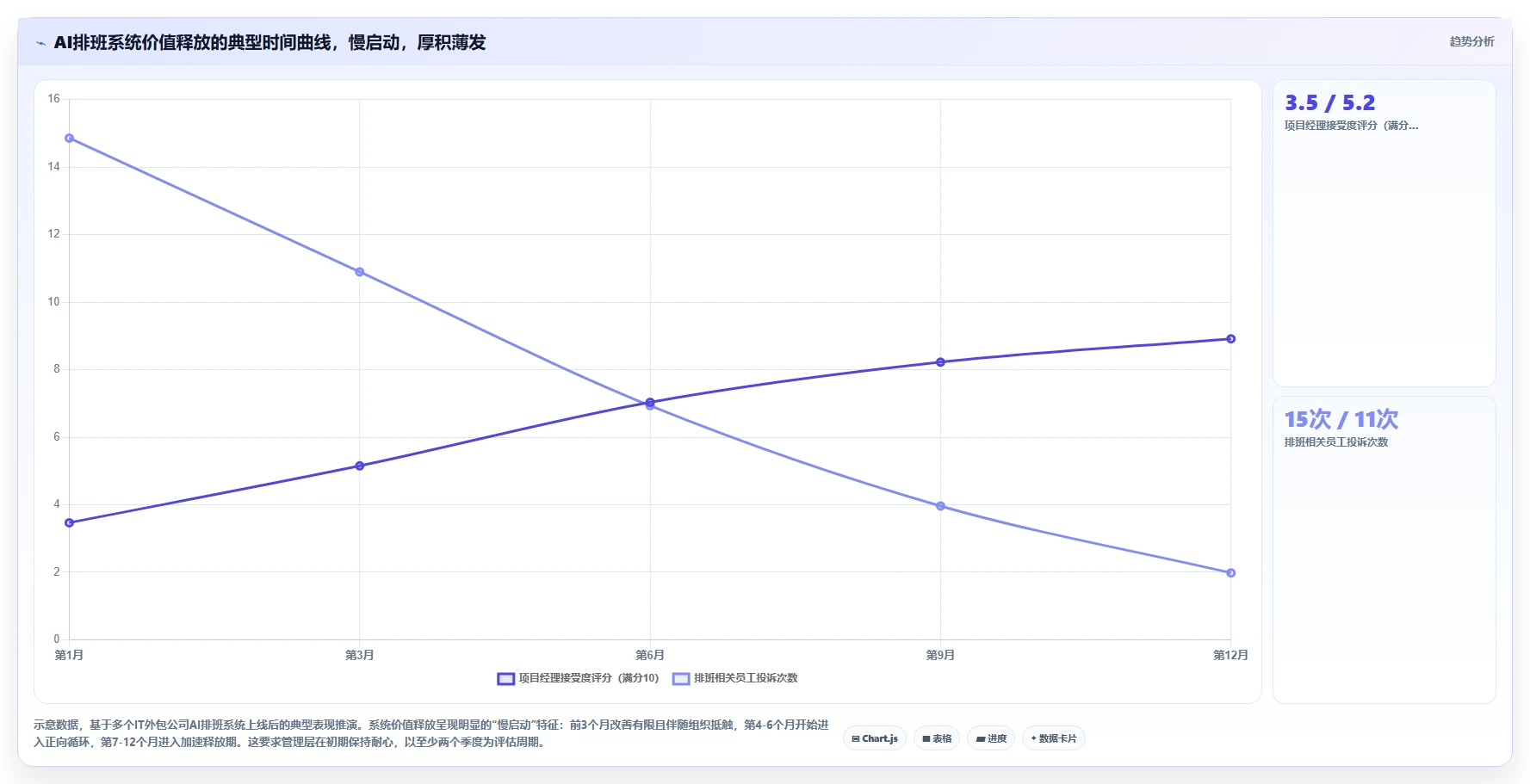
Task: Click the 第12月 x-axis label
Action: click(x=1230, y=656)
